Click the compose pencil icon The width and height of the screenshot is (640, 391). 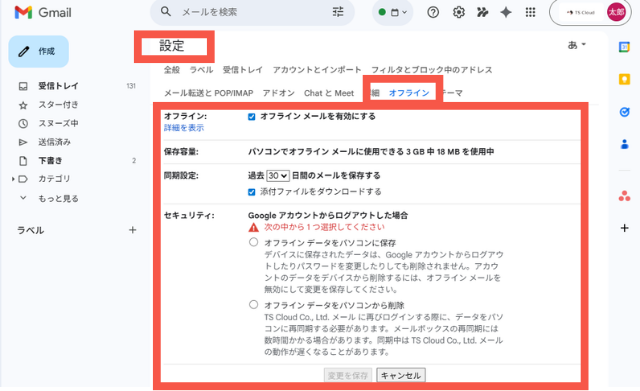point(24,51)
